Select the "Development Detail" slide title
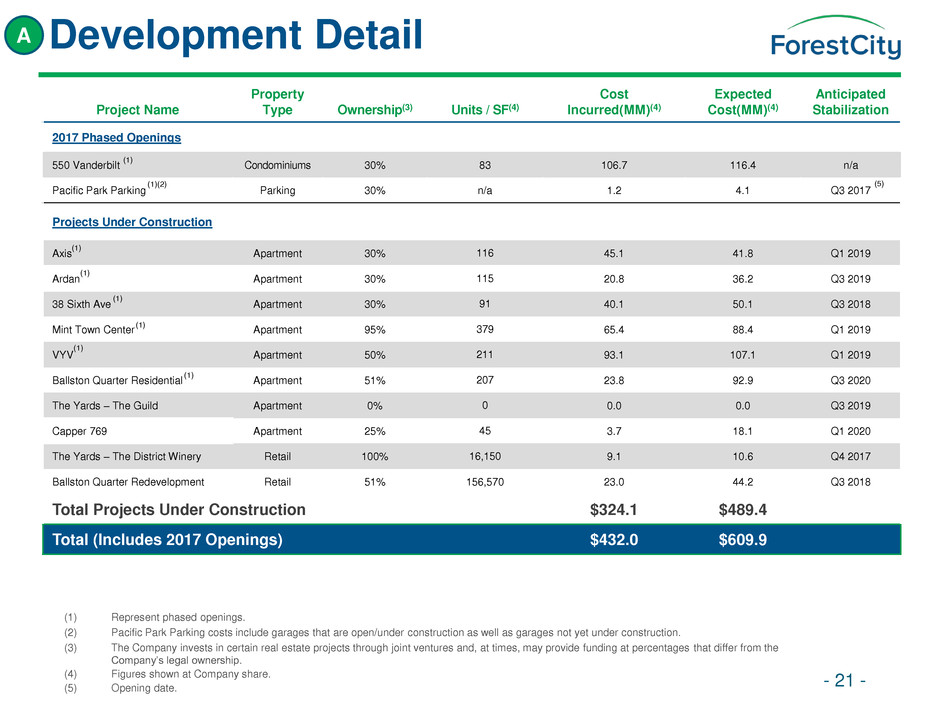The width and height of the screenshot is (940, 705). [x=236, y=35]
